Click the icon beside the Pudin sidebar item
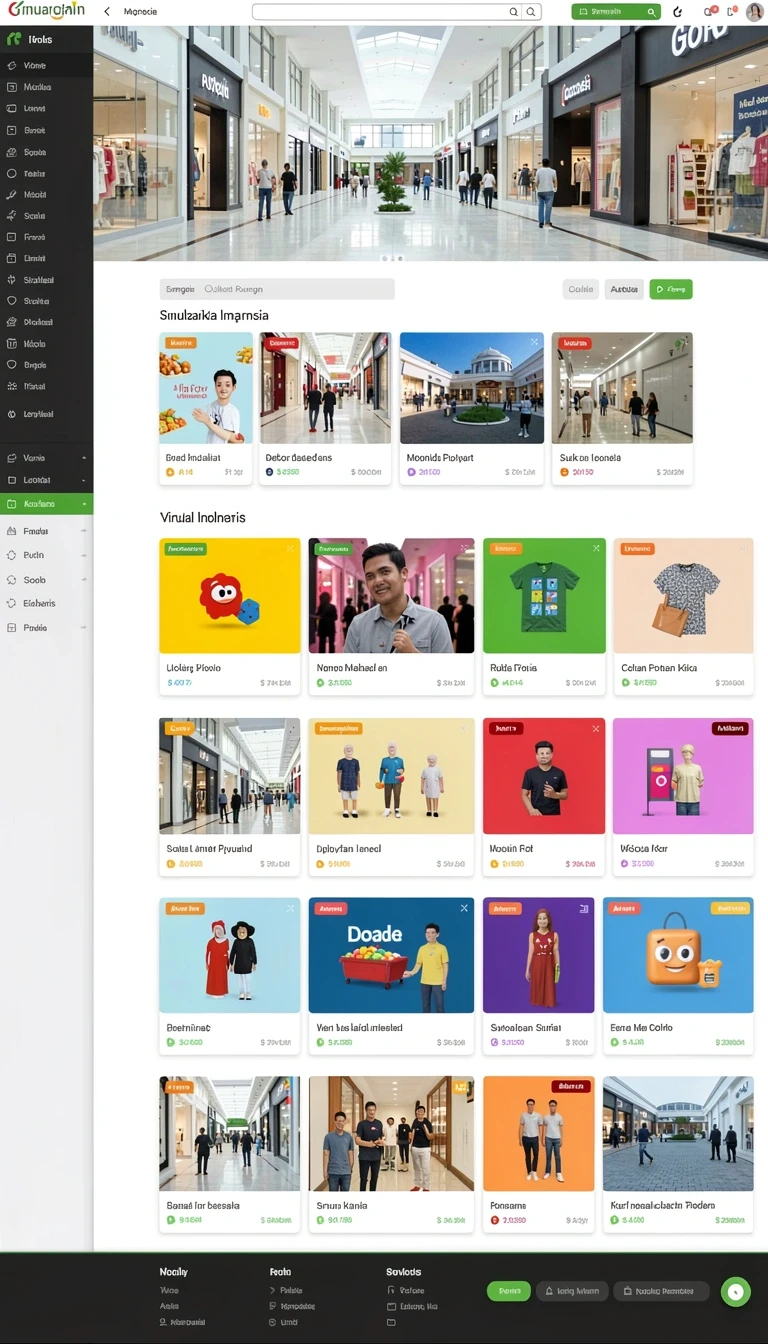Viewport: 768px width, 1344px height. [x=12, y=555]
